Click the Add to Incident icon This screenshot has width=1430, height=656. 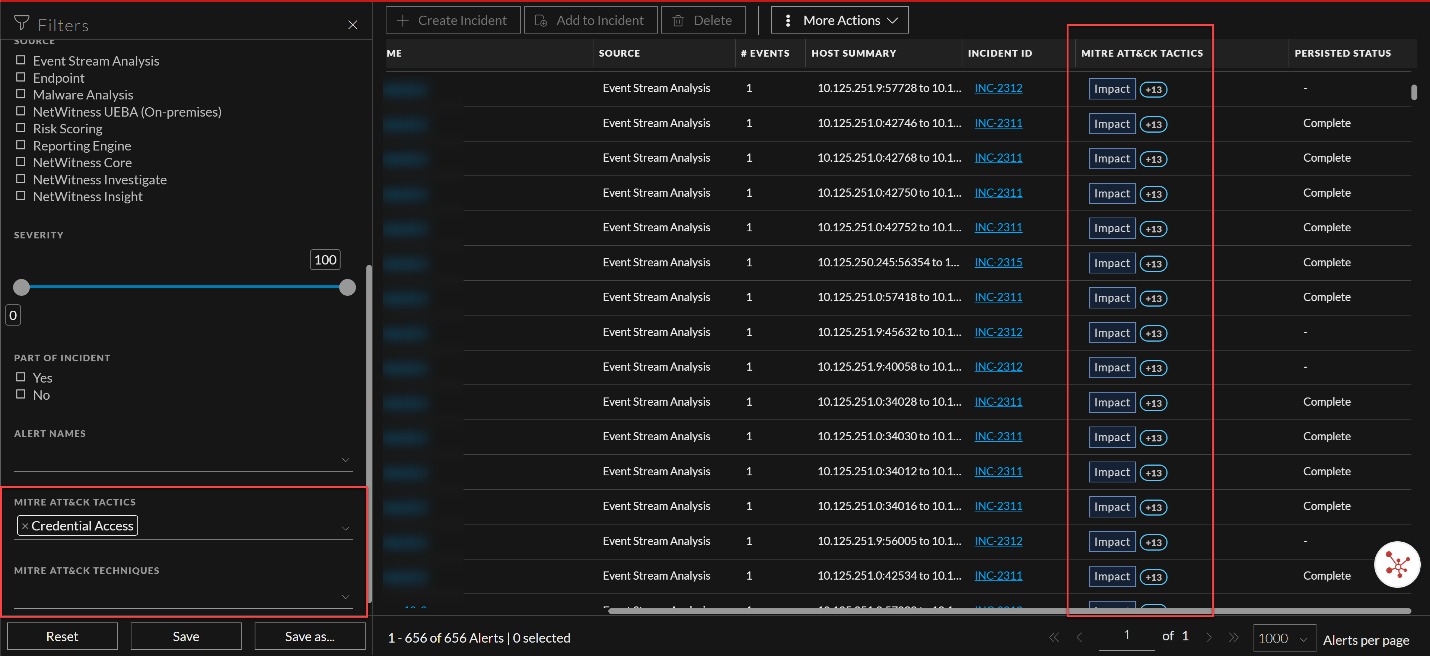click(x=539, y=19)
